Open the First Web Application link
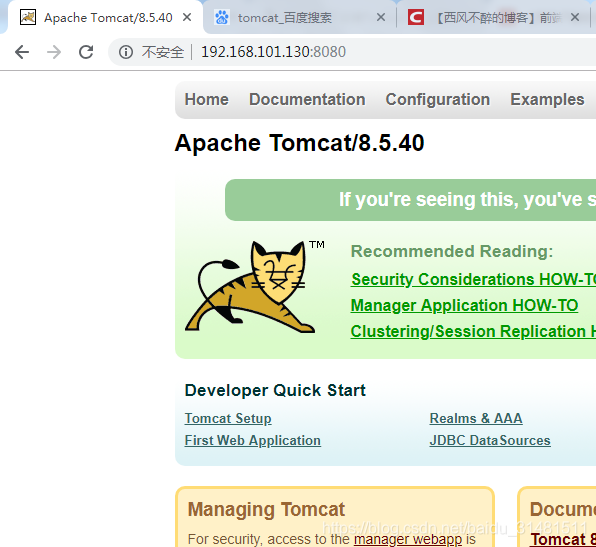This screenshot has height=547, width=596. [x=253, y=440]
